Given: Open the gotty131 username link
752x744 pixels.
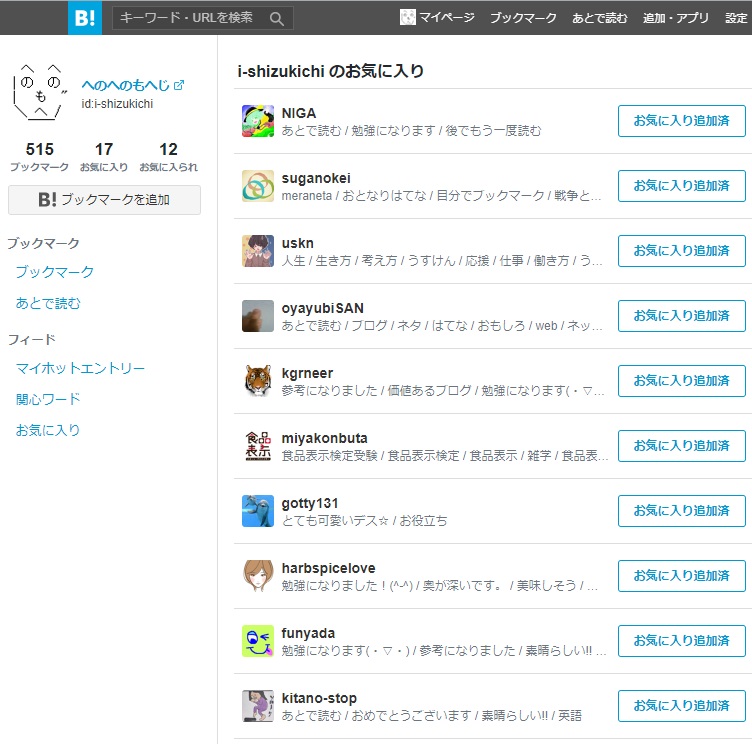Looking at the screenshot, I should [x=310, y=503].
